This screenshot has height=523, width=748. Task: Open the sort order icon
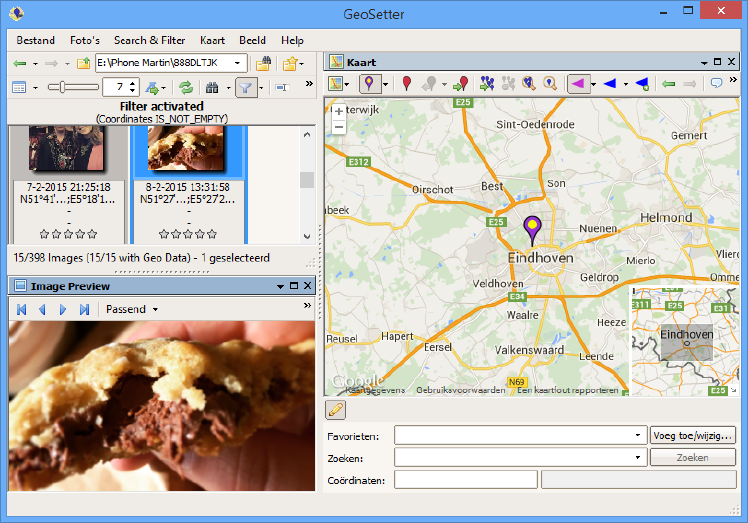pyautogui.click(x=153, y=87)
